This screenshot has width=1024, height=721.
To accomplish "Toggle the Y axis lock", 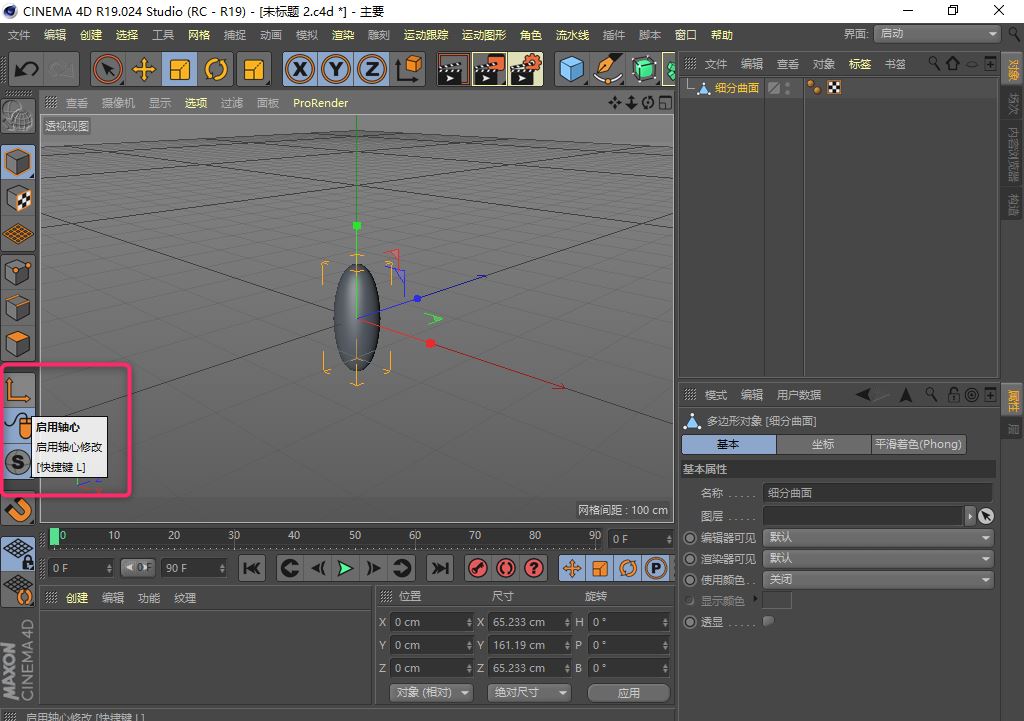I will [x=336, y=69].
